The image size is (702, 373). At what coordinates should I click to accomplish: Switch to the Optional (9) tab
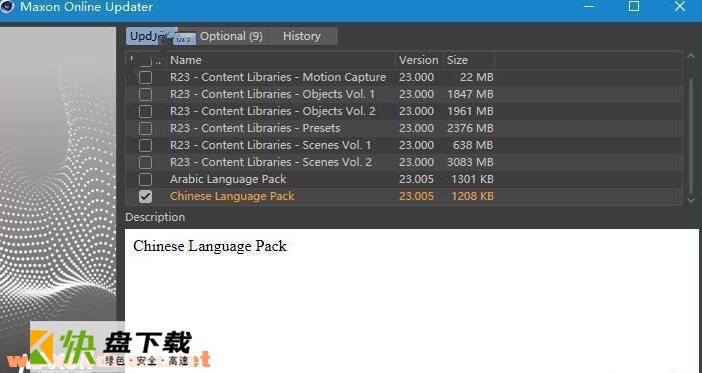[231, 36]
